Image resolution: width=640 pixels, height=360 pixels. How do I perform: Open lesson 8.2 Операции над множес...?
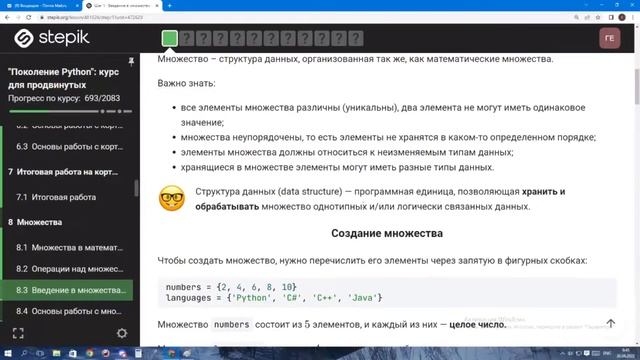[x=69, y=269]
